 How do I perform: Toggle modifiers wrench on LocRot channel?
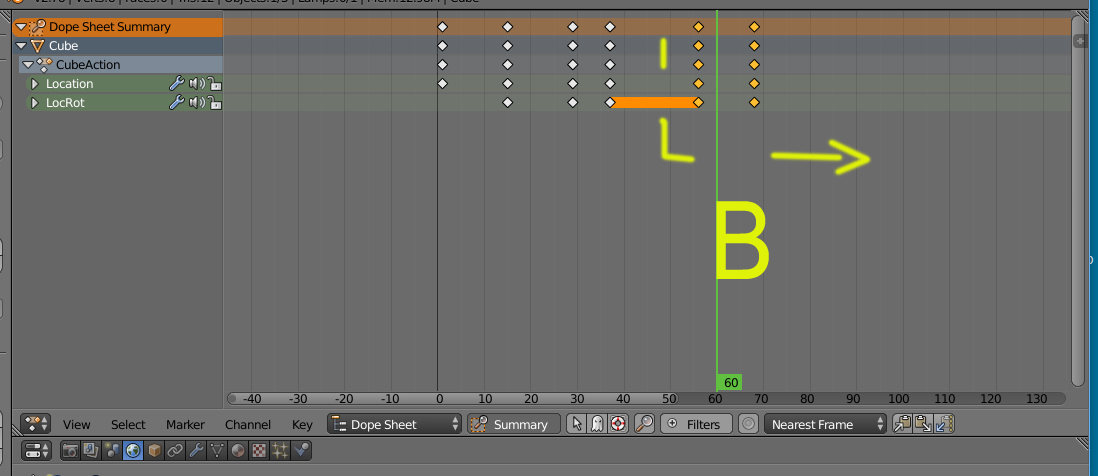click(x=176, y=102)
